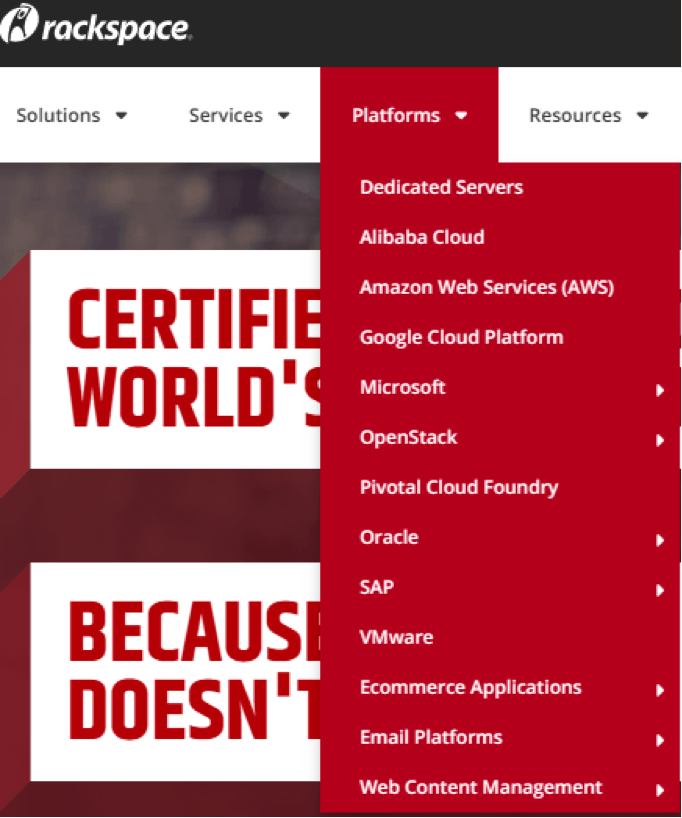Expand the SAP submenu arrow
Image resolution: width=682 pixels, height=818 pixels.
660,591
